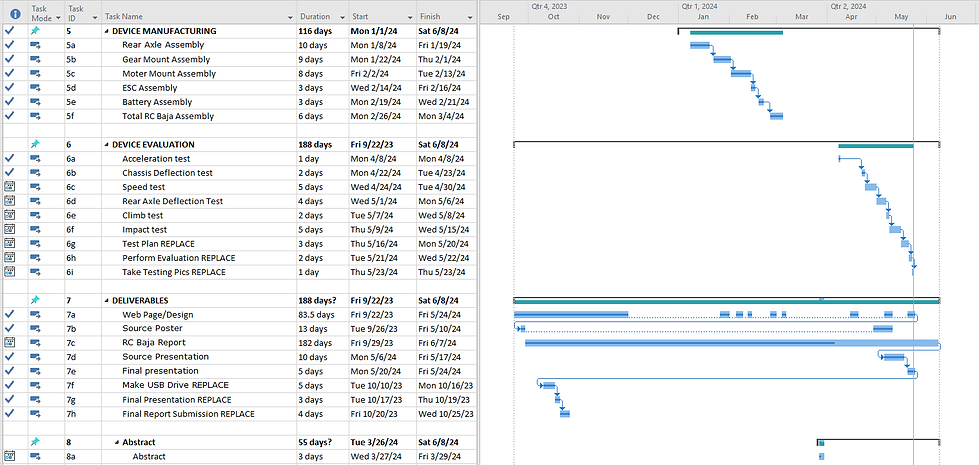Click the Tue 9/26/23 start date cell
Screen dimensions: 979x465
[381, 328]
